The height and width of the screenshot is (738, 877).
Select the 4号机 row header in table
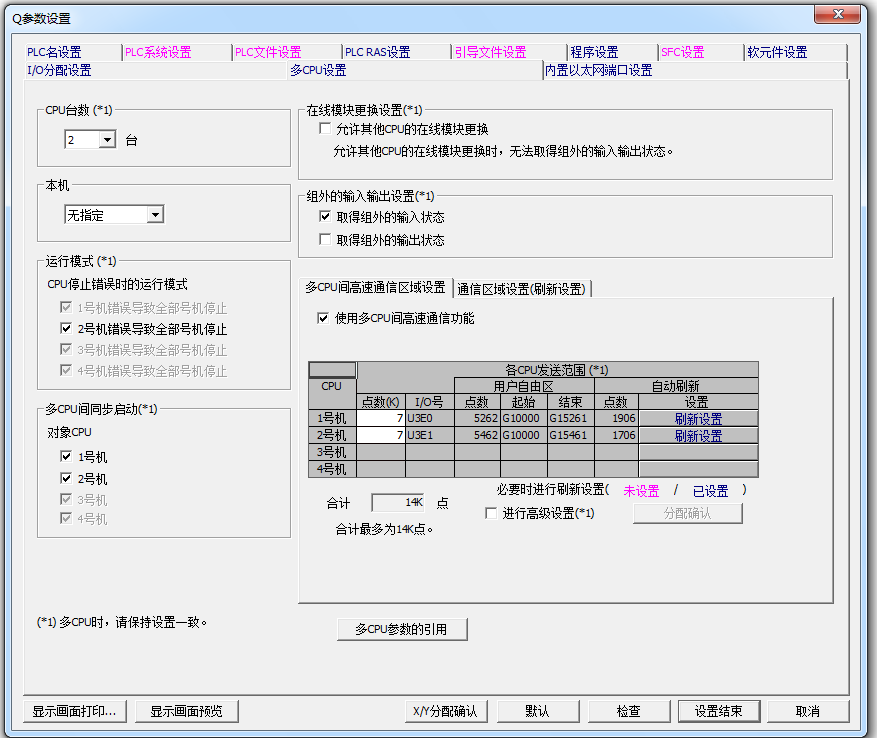pos(332,469)
